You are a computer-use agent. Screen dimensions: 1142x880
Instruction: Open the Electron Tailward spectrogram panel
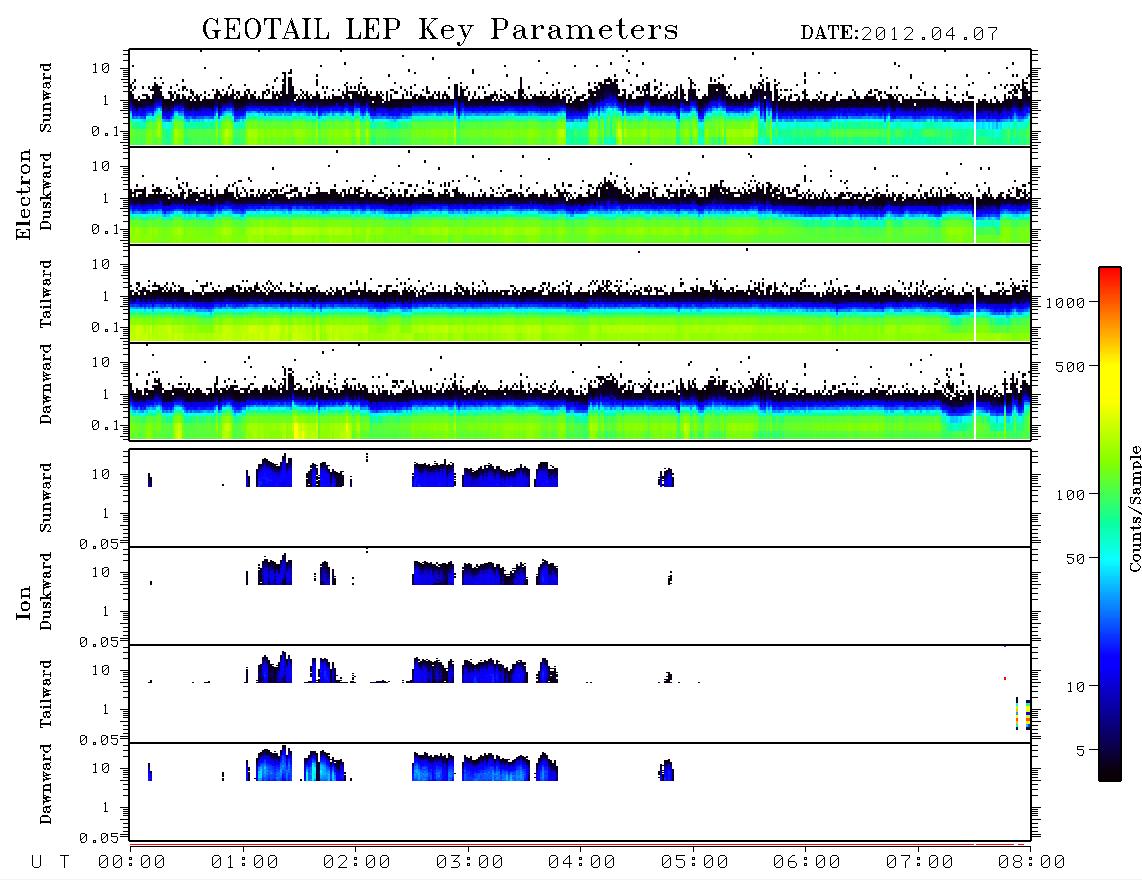point(580,294)
